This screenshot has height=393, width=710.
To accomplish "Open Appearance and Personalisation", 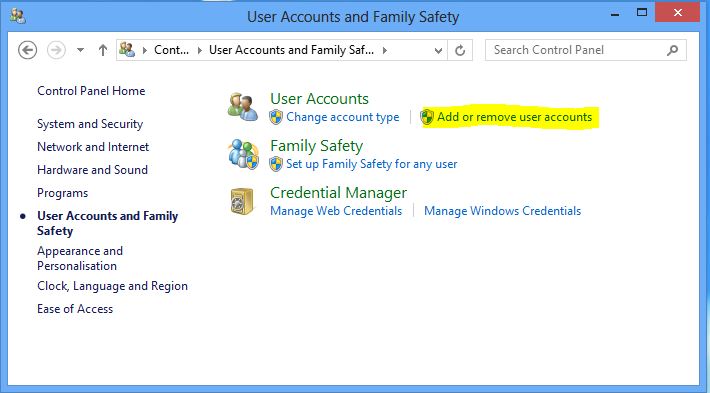I will point(80,258).
